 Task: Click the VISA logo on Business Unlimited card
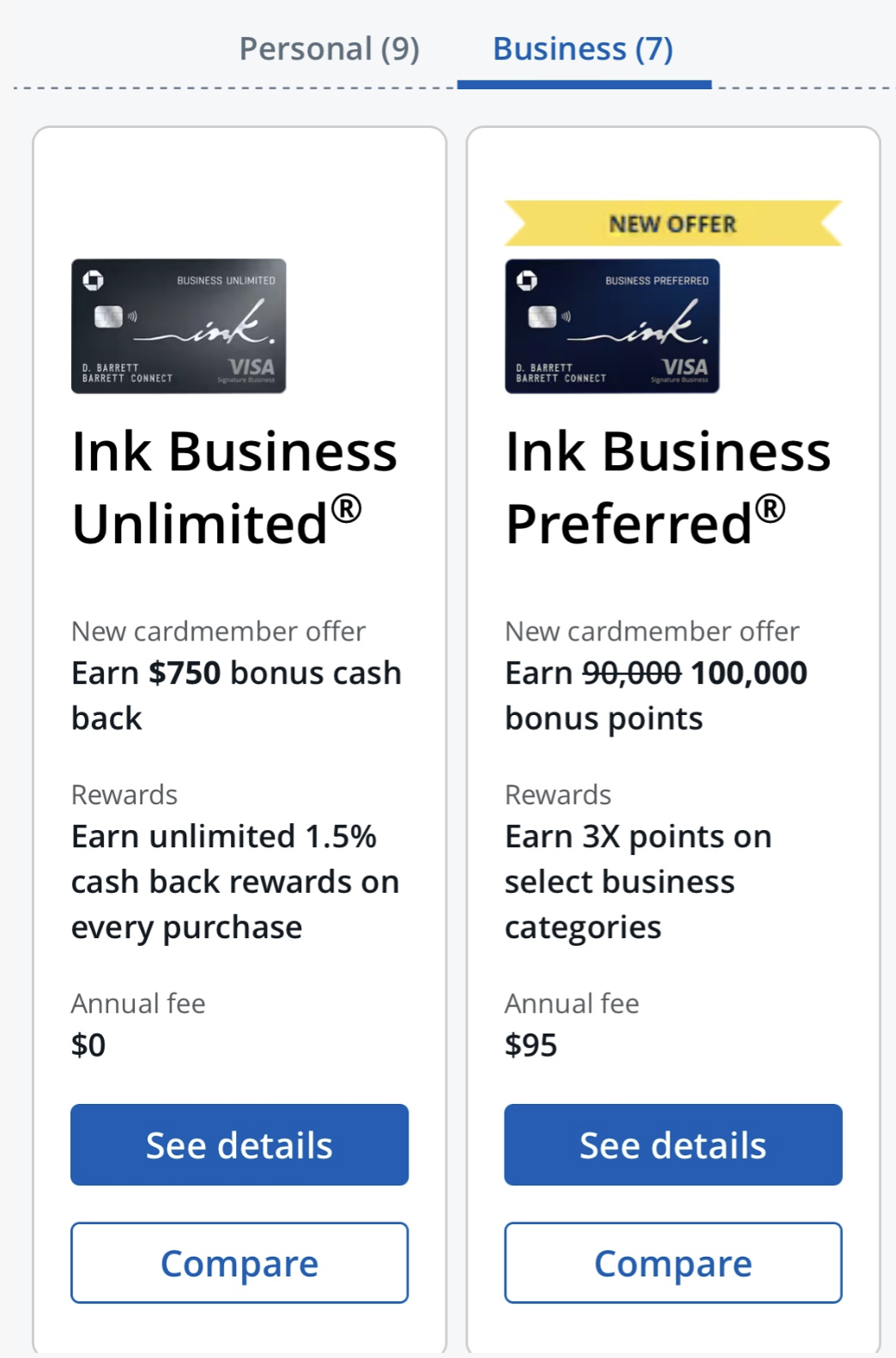[251, 367]
